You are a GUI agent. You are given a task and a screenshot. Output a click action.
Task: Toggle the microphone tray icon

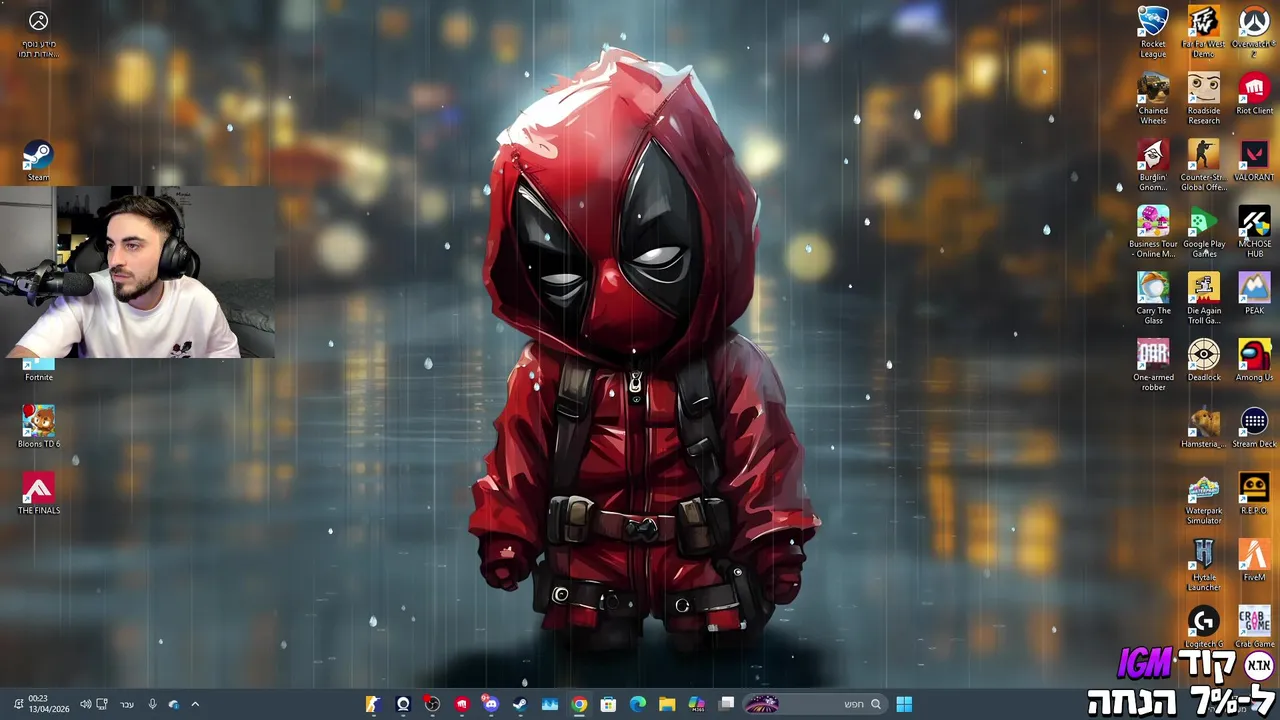(x=152, y=704)
